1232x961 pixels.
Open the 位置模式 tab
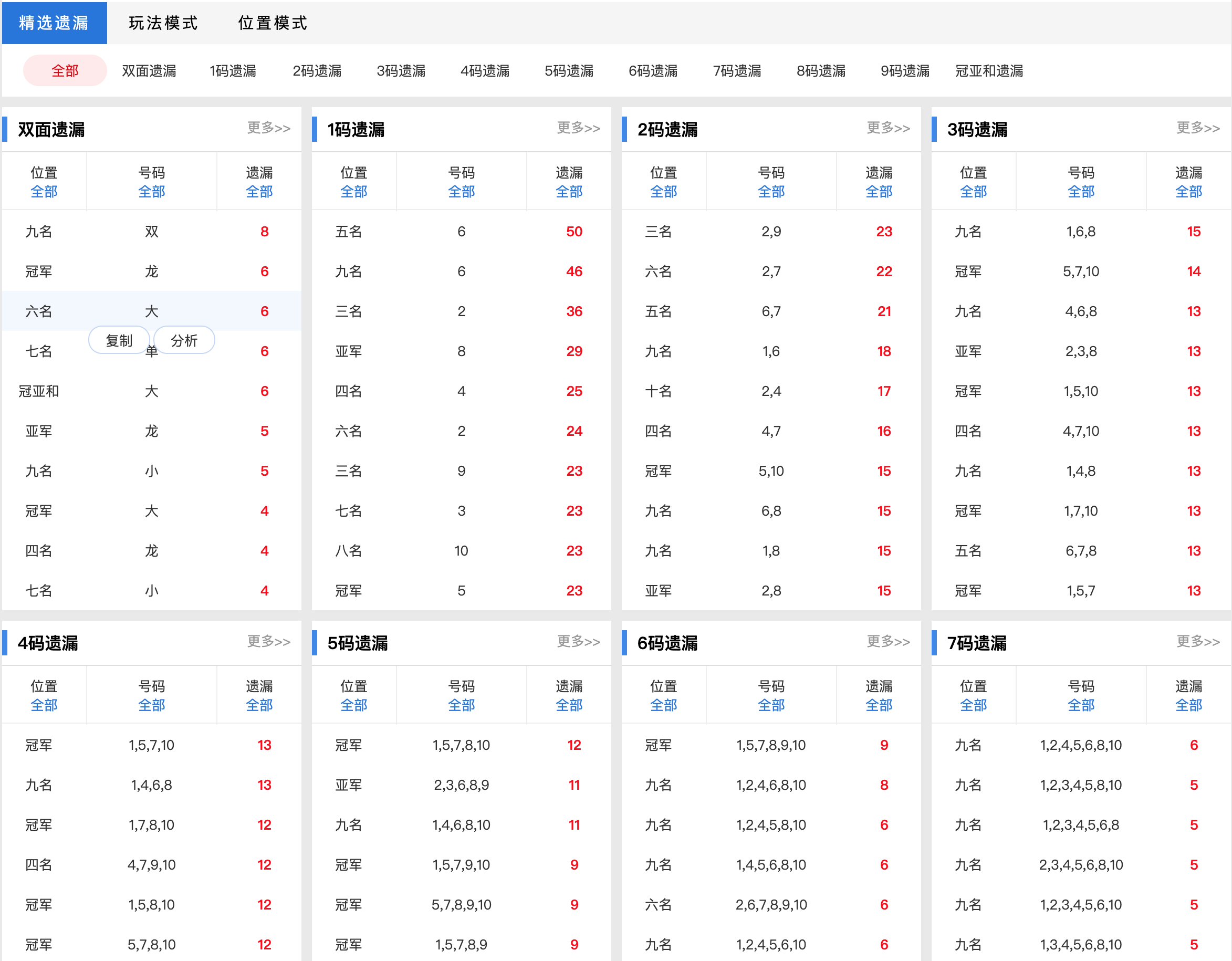[x=273, y=23]
